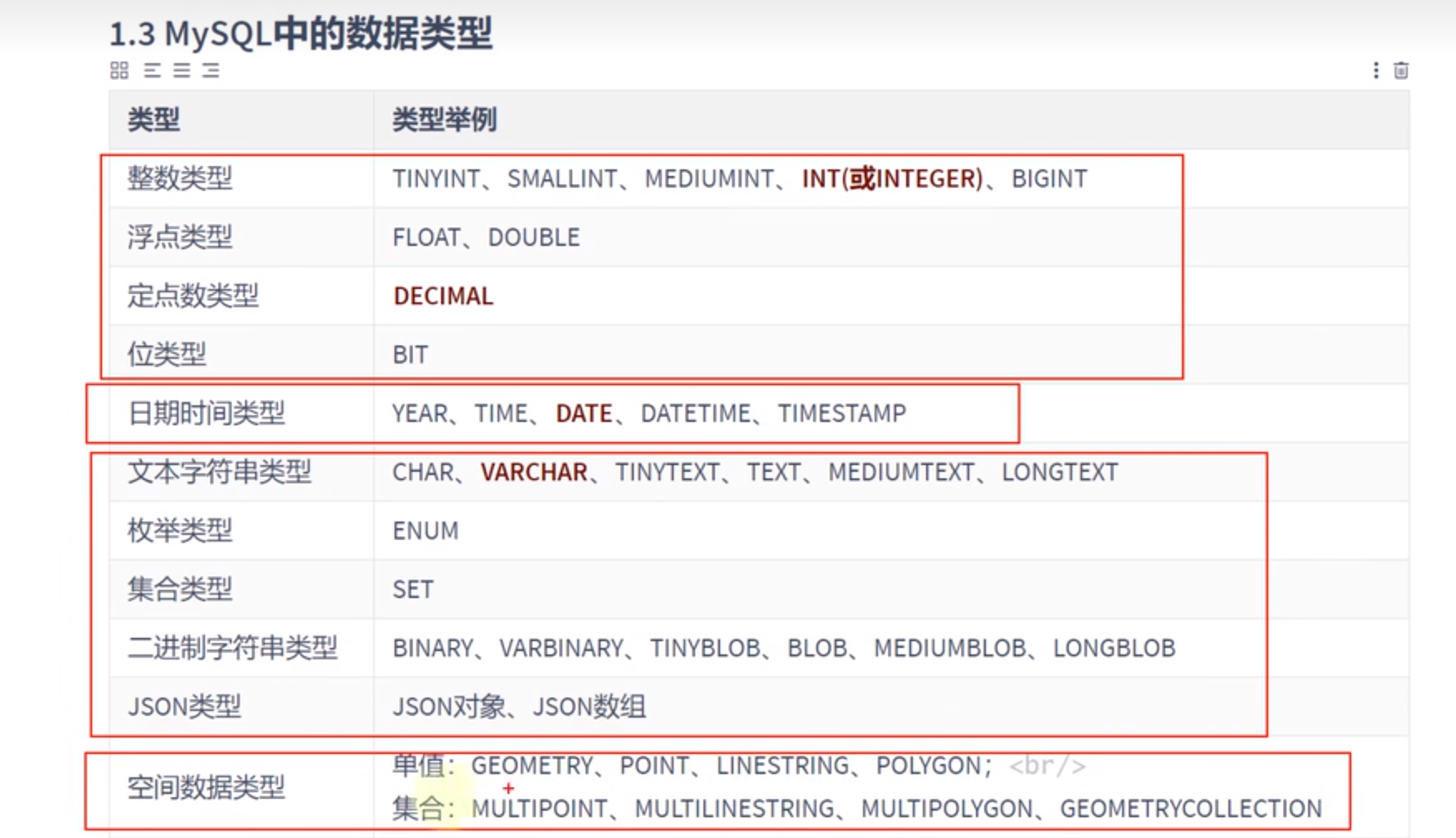Click the word TINYTEXT
The height and width of the screenshot is (838, 1456).
point(667,472)
